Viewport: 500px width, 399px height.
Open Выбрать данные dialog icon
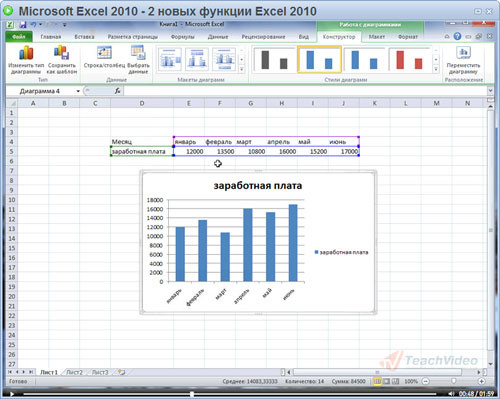click(138, 53)
